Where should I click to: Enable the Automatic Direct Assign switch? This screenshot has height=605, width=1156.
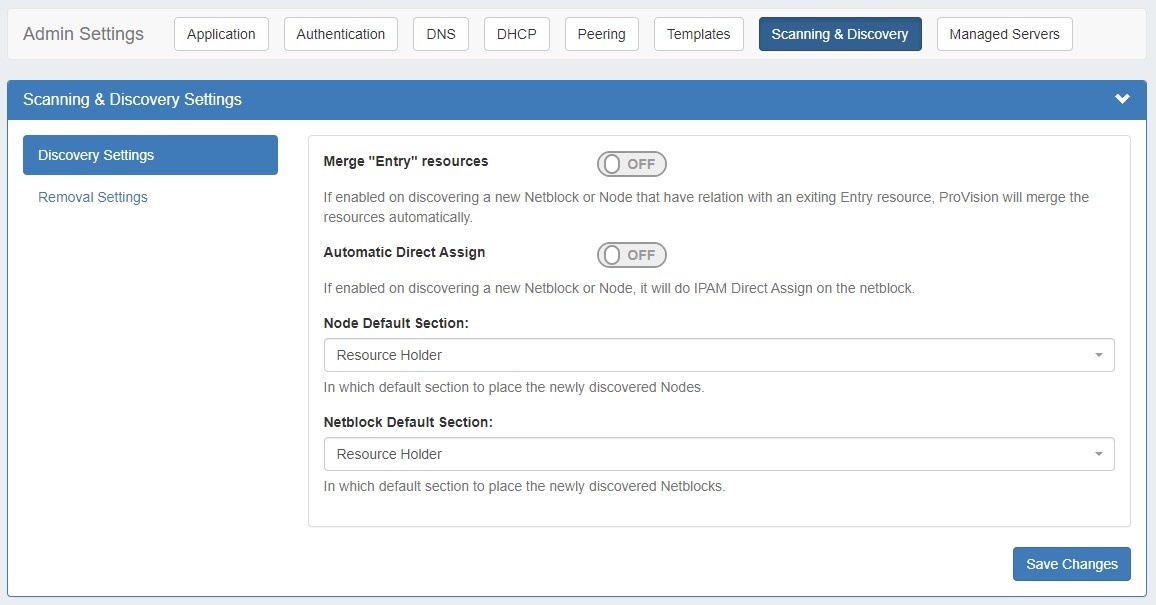(631, 255)
